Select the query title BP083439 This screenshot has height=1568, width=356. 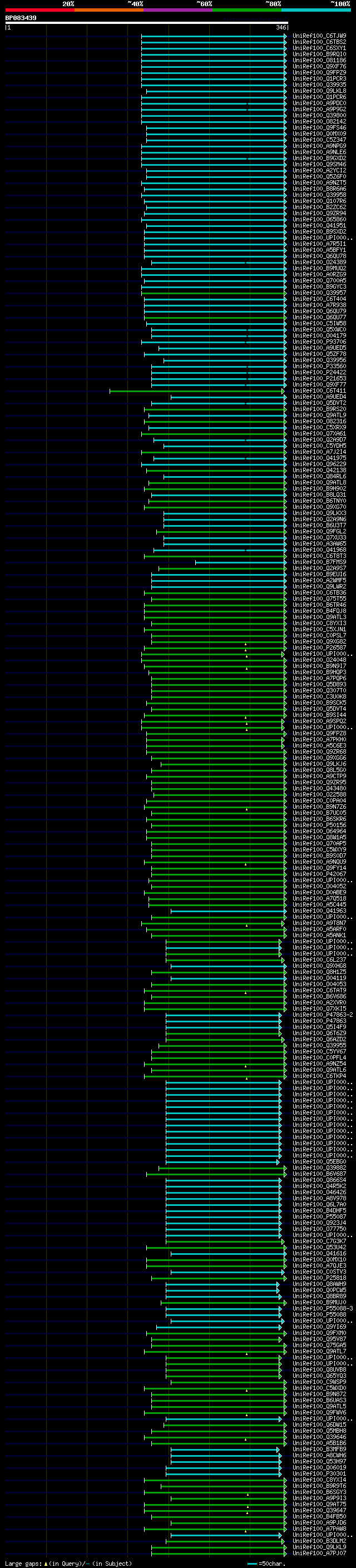[21, 18]
